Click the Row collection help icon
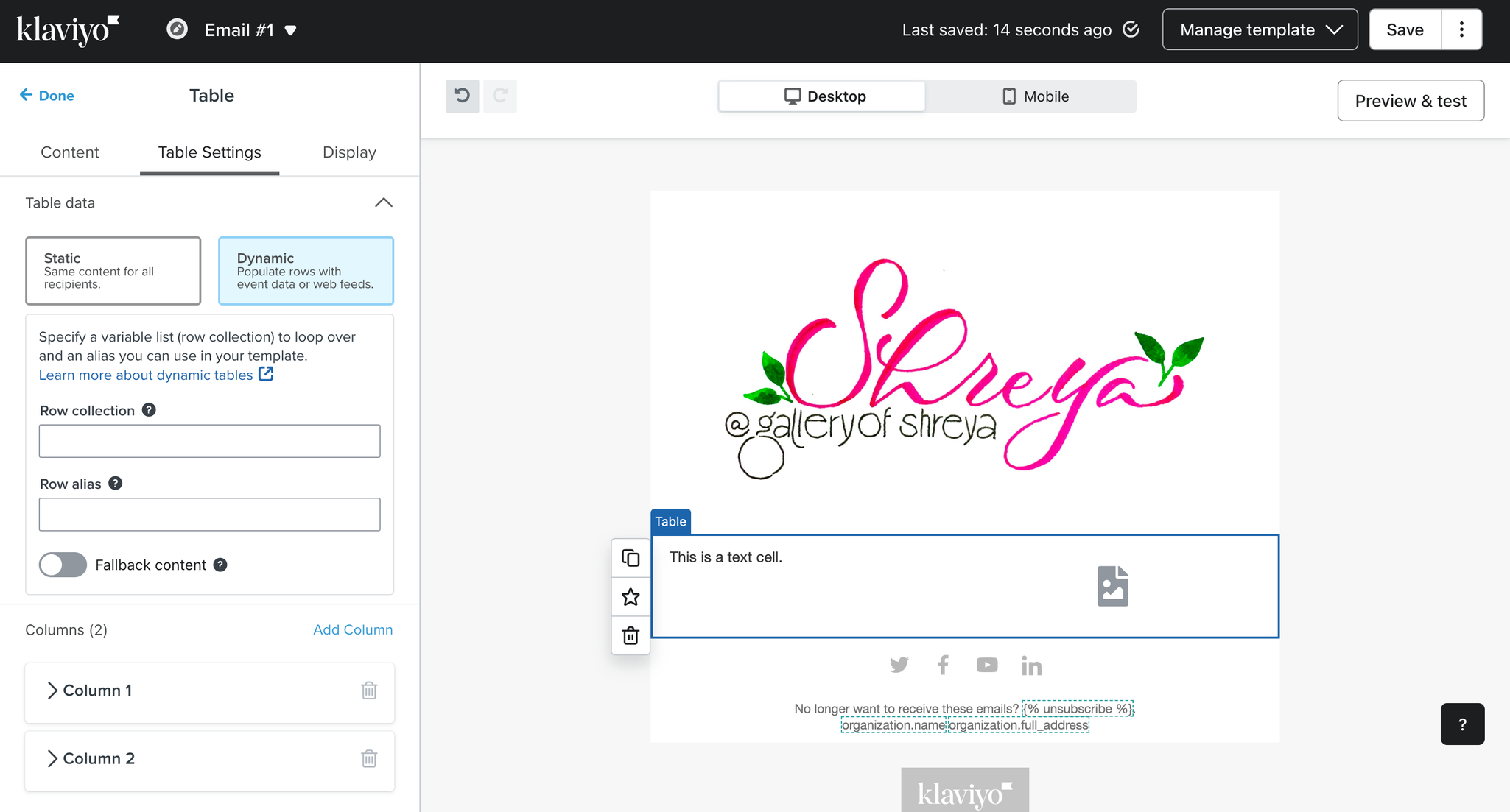The image size is (1510, 812). [x=149, y=410]
